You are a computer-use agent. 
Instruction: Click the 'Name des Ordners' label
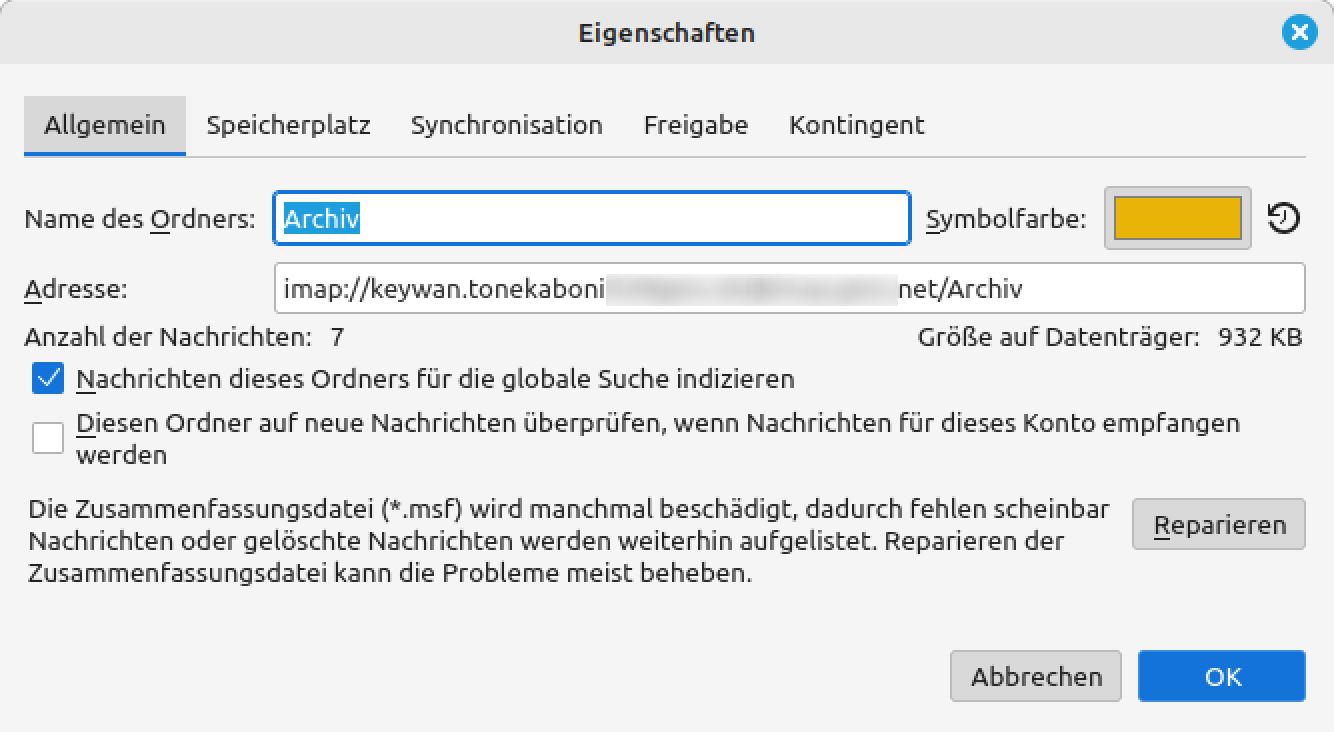click(139, 219)
